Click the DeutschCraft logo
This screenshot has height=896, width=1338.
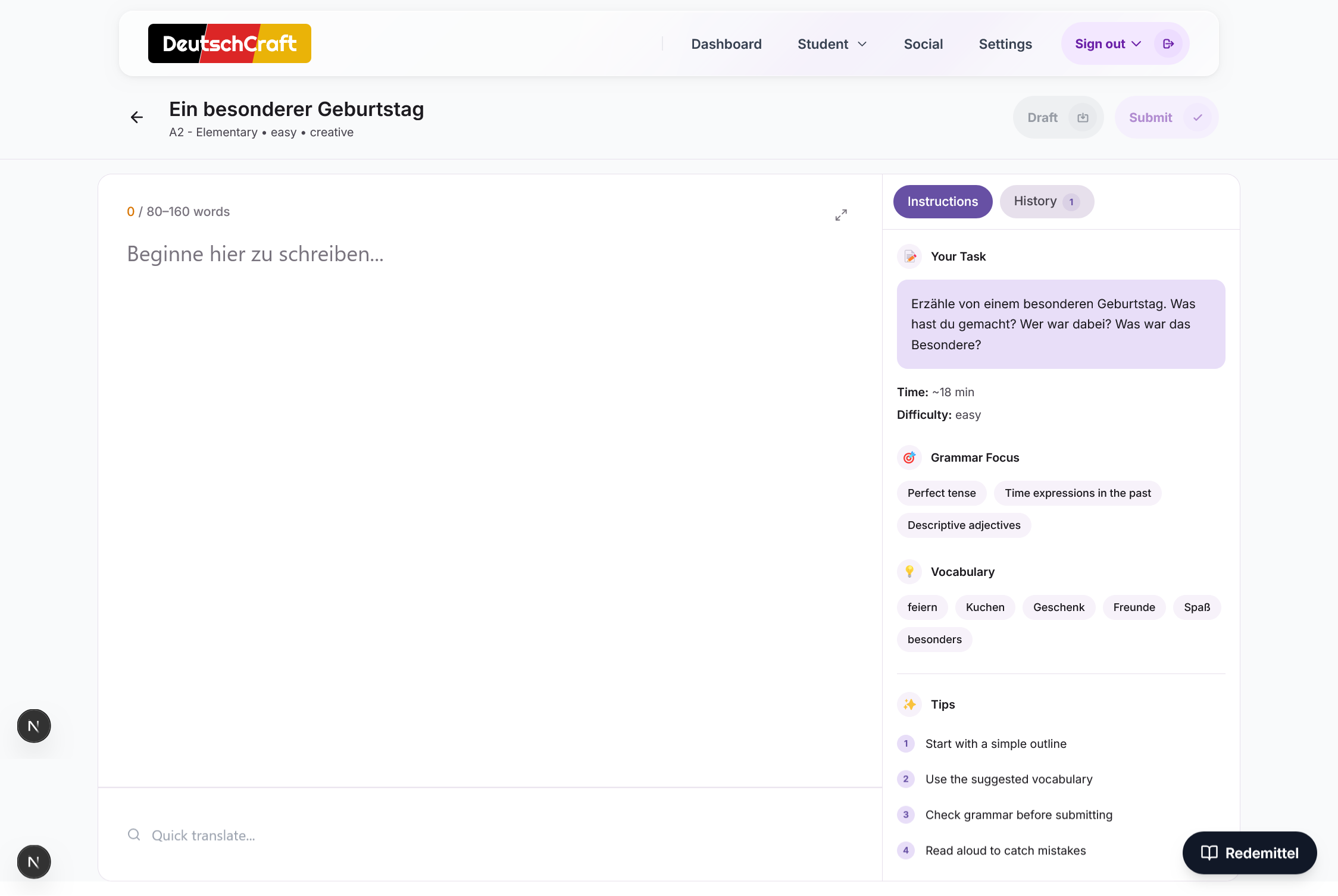230,43
